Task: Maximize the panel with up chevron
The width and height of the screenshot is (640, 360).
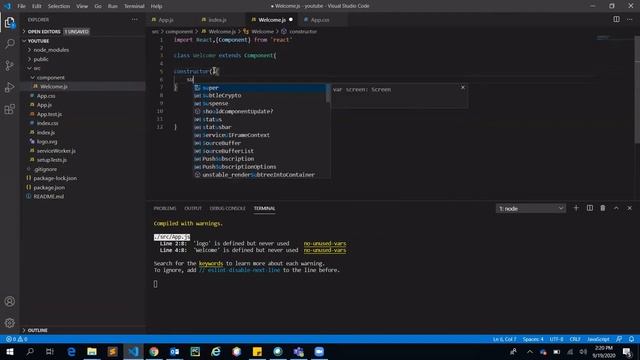Action: tap(616, 208)
